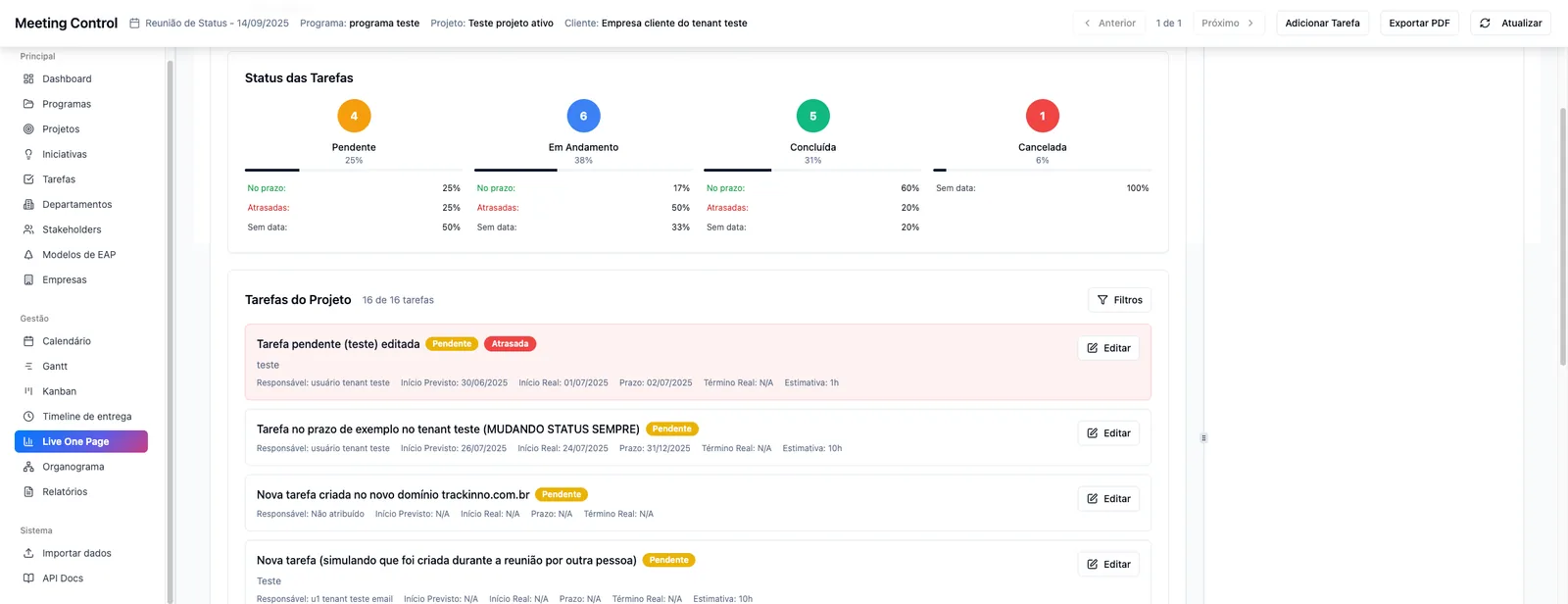Screen dimensions: 1568x604
Task: Go to Programas in sidebar
Action: pyautogui.click(x=81, y=104)
